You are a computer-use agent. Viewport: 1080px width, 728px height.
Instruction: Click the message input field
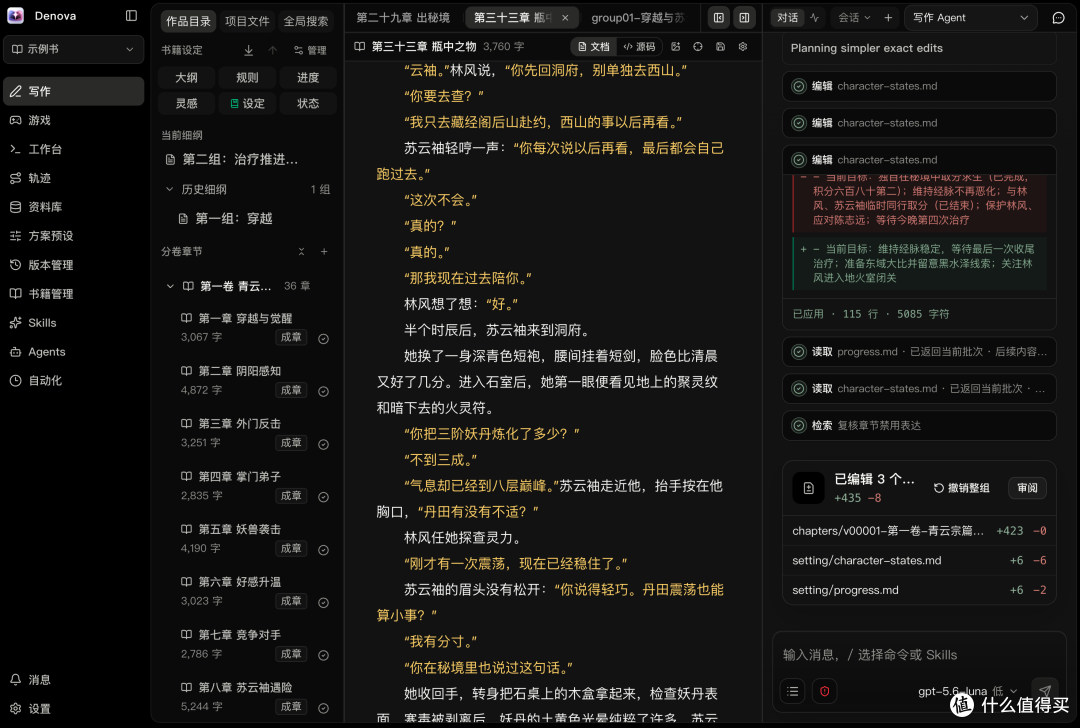[x=919, y=654]
